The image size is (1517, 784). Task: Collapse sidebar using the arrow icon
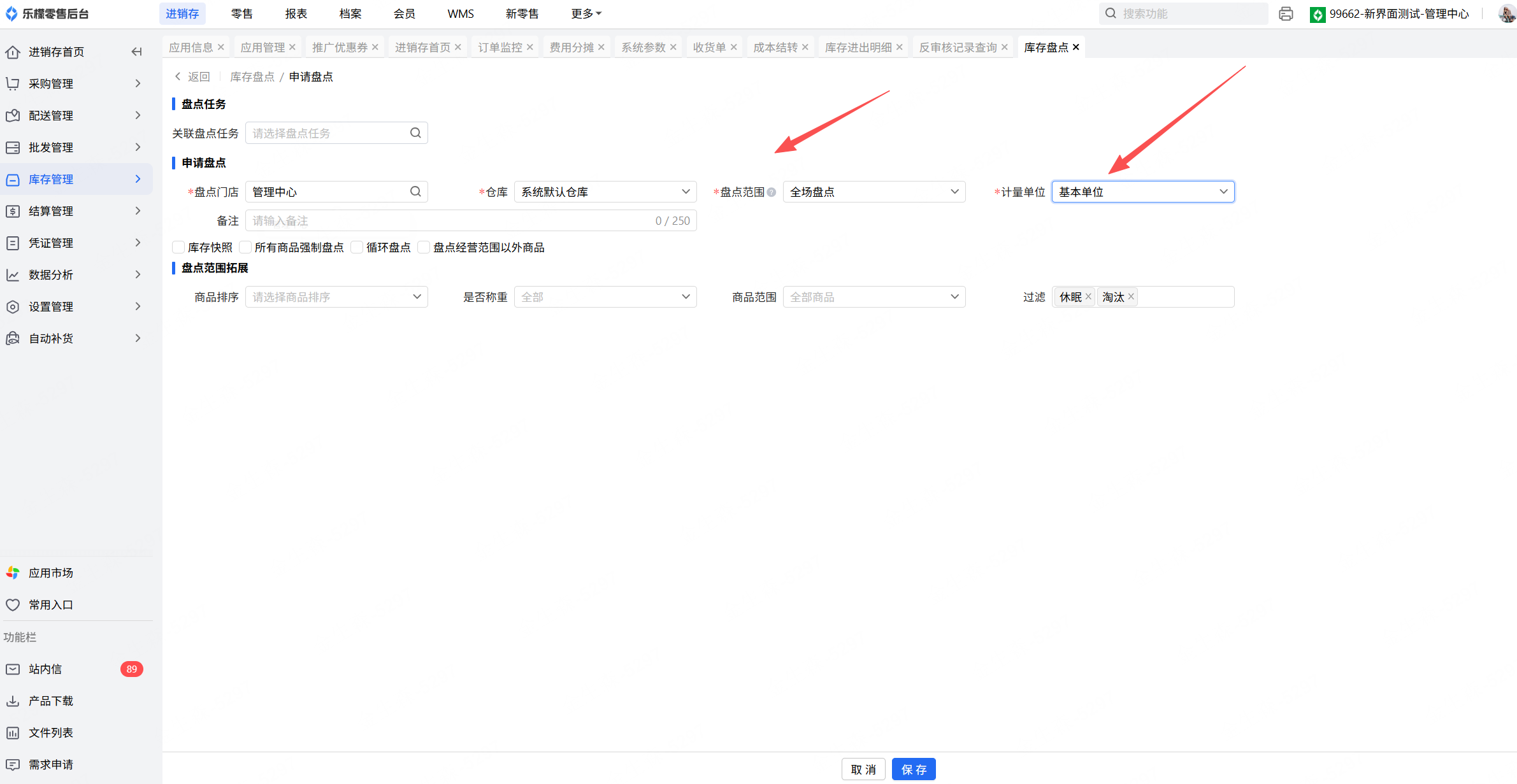pyautogui.click(x=136, y=52)
